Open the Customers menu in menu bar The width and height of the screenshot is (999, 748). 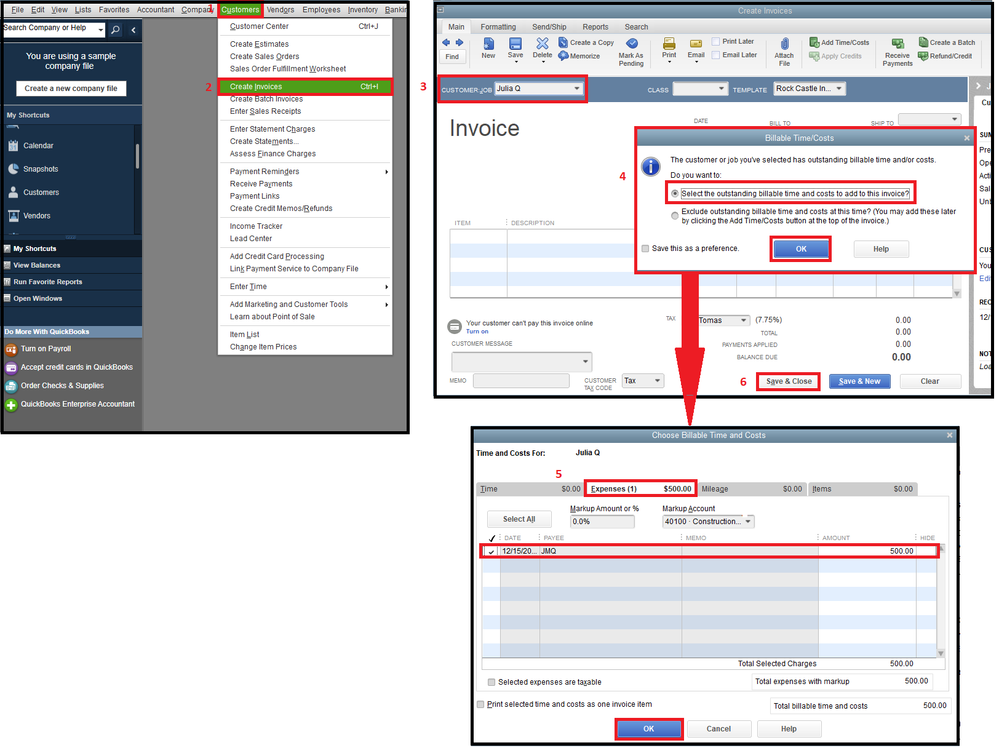(240, 10)
